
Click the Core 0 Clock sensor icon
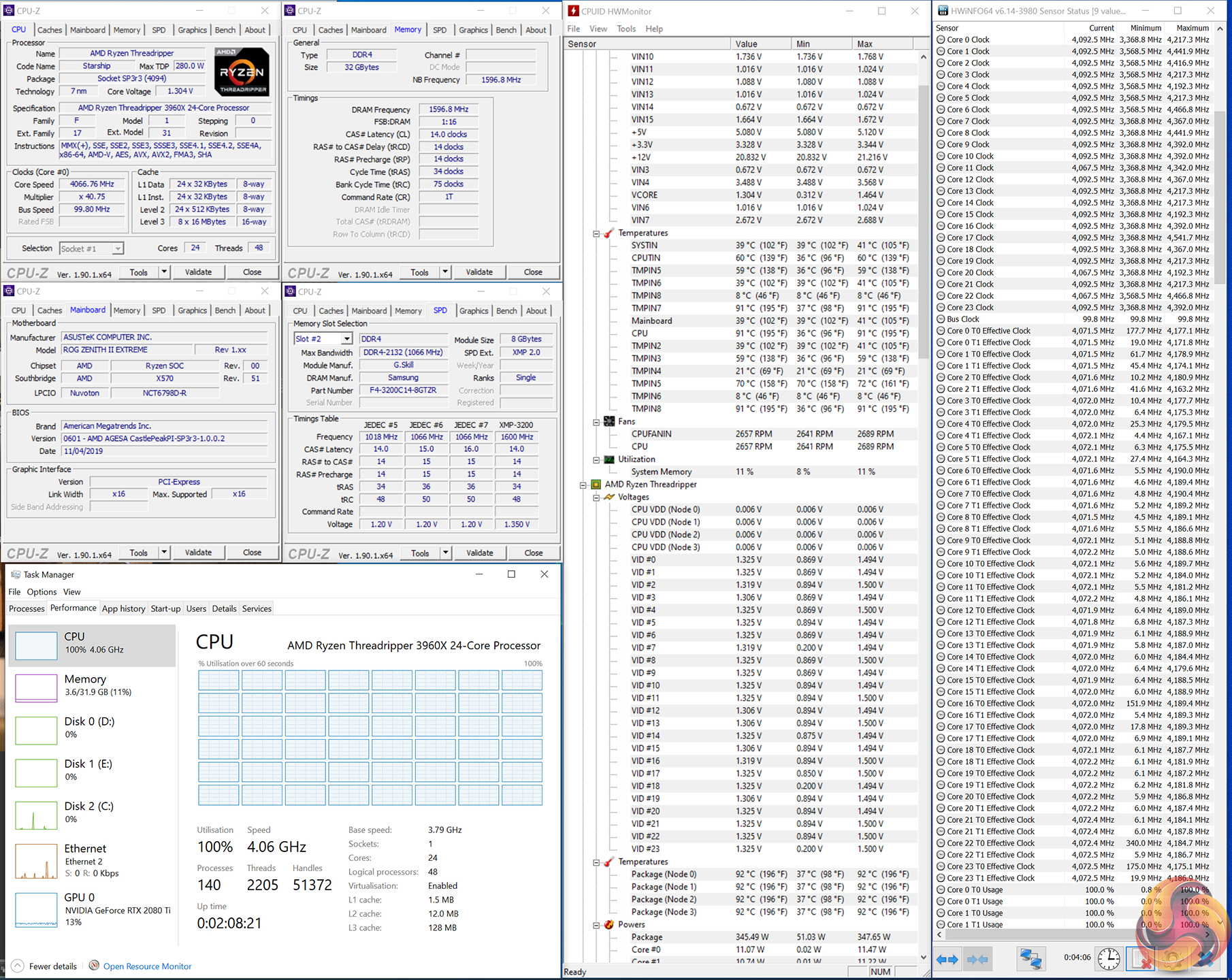pos(941,40)
